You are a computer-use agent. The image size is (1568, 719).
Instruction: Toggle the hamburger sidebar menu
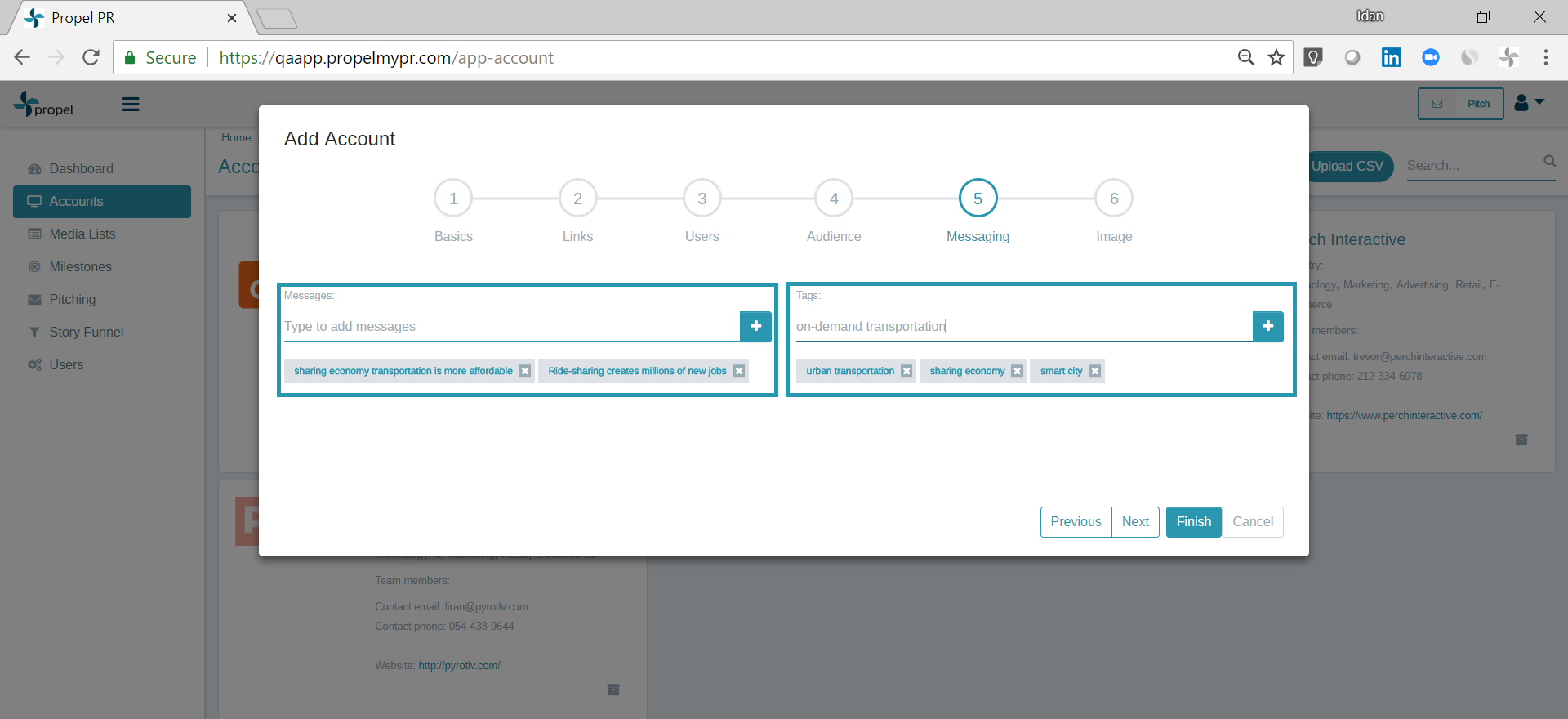(x=131, y=105)
